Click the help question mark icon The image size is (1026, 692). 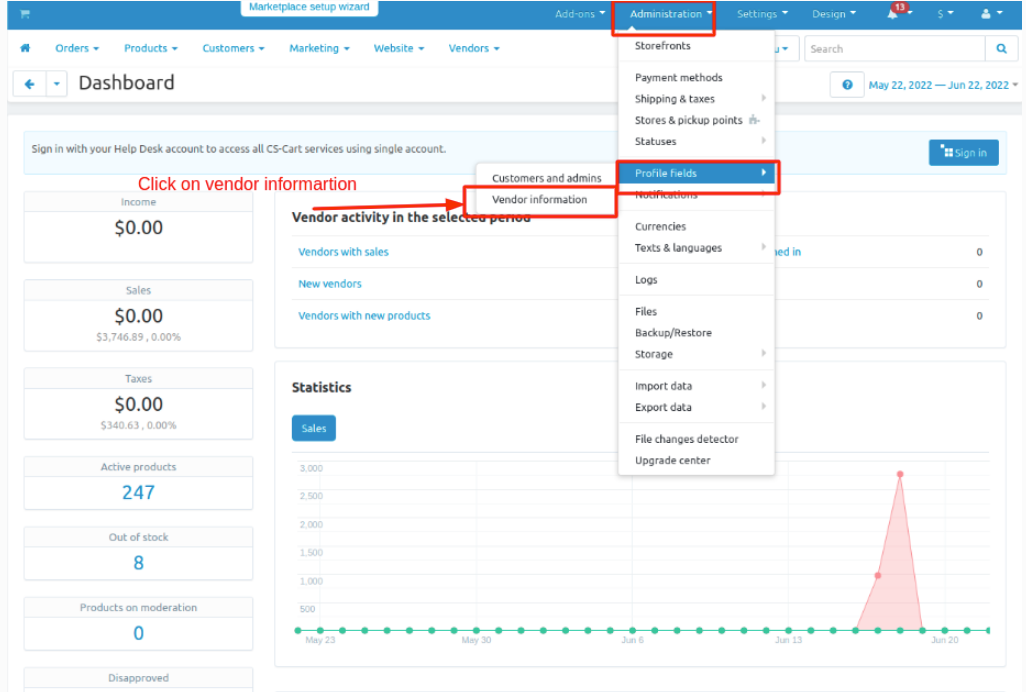pyautogui.click(x=847, y=85)
